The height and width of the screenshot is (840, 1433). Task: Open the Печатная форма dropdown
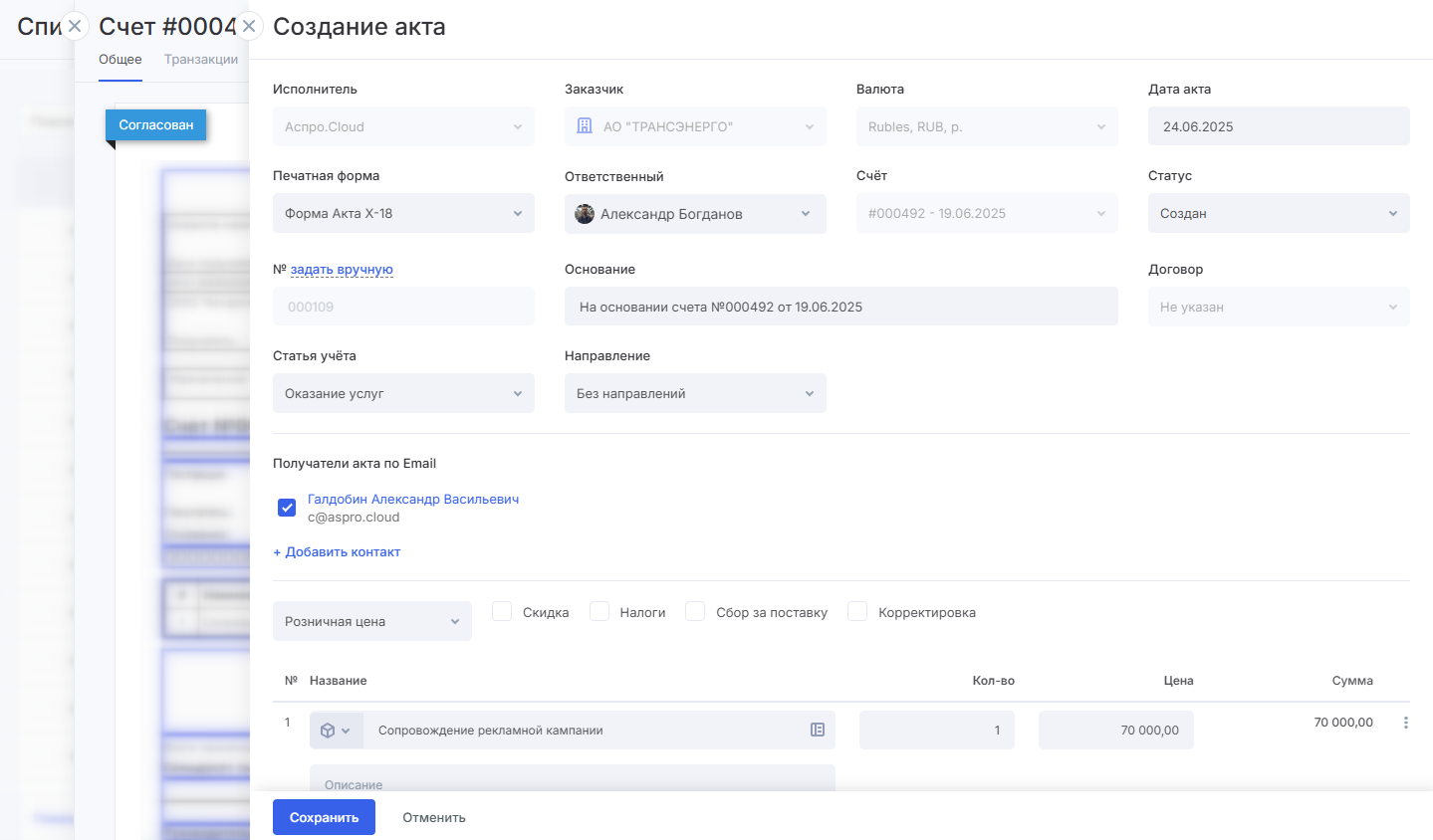(x=403, y=213)
